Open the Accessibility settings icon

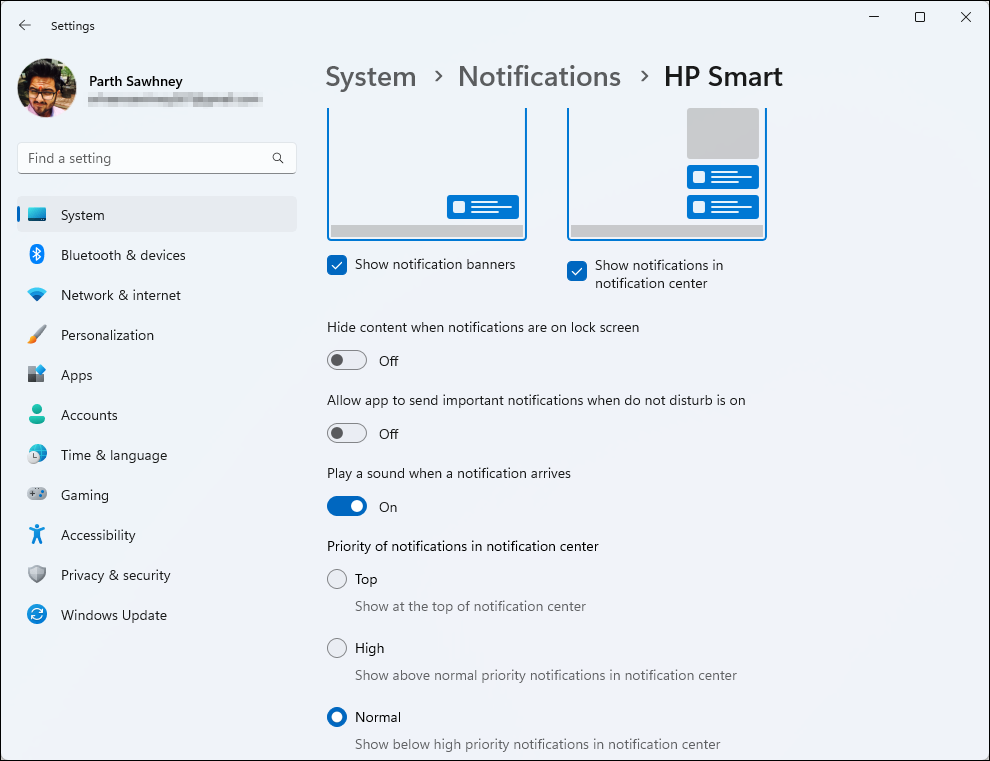click(x=38, y=534)
